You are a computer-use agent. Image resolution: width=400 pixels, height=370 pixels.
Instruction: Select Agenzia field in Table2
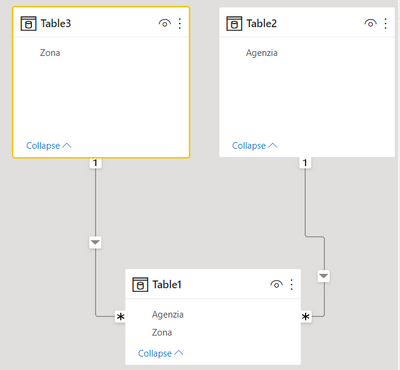click(262, 53)
